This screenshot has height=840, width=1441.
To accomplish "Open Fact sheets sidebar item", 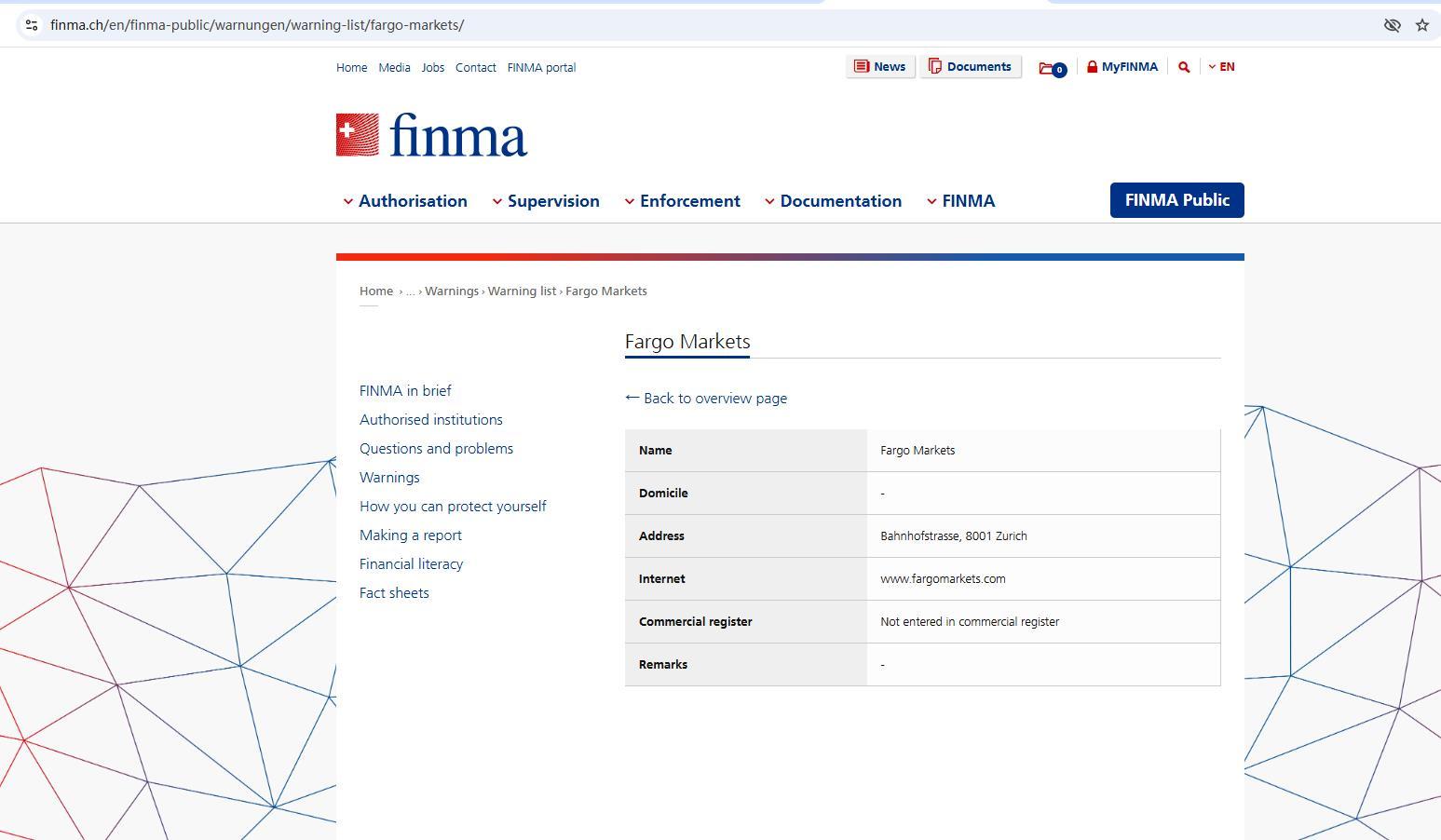I will 394,593.
